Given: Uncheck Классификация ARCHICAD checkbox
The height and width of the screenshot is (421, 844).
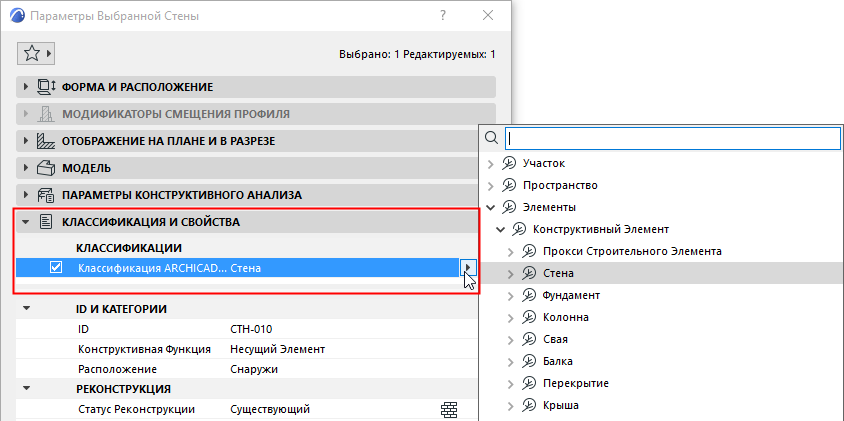Looking at the screenshot, I should [x=55, y=267].
